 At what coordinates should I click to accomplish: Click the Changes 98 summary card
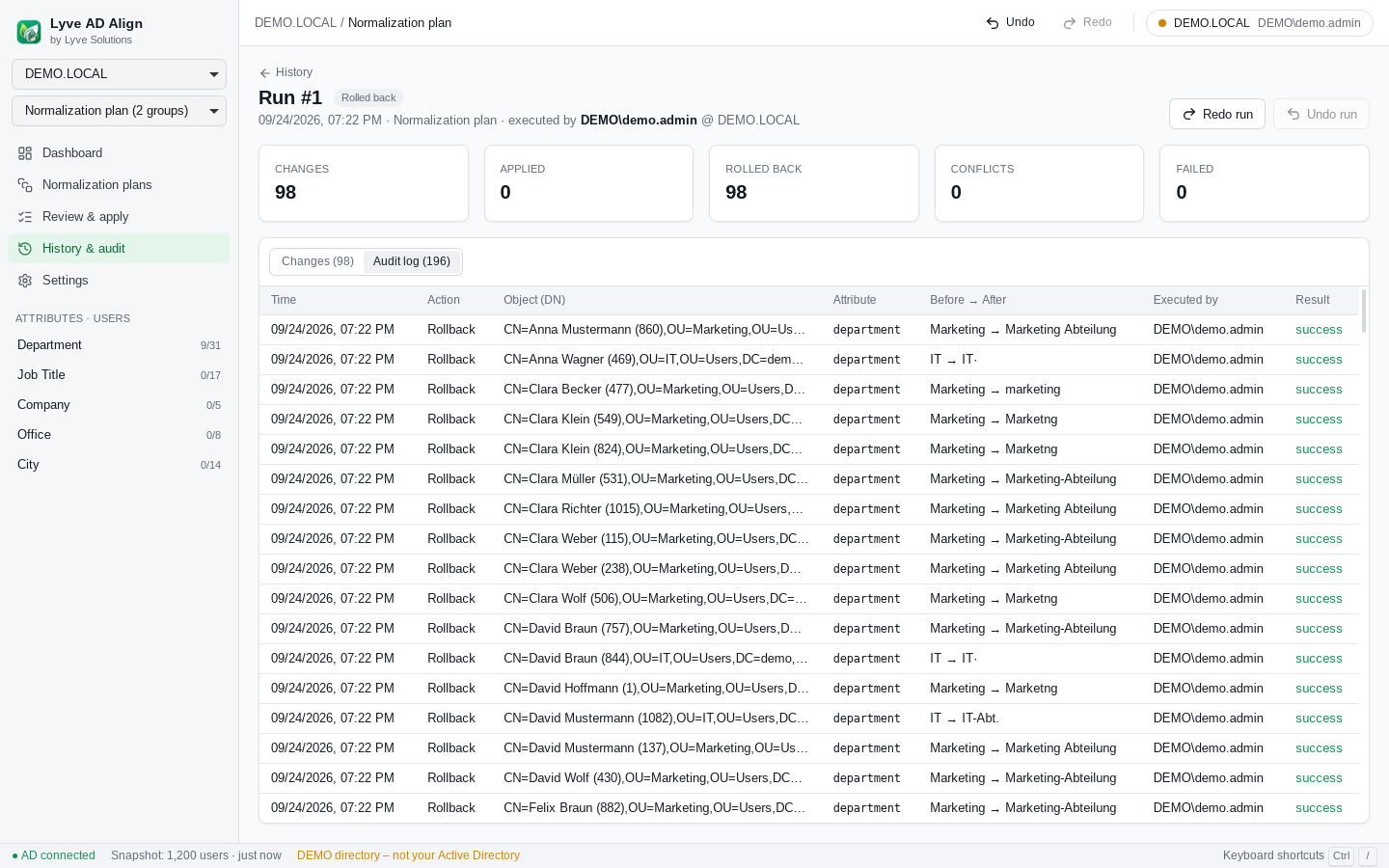tap(364, 183)
